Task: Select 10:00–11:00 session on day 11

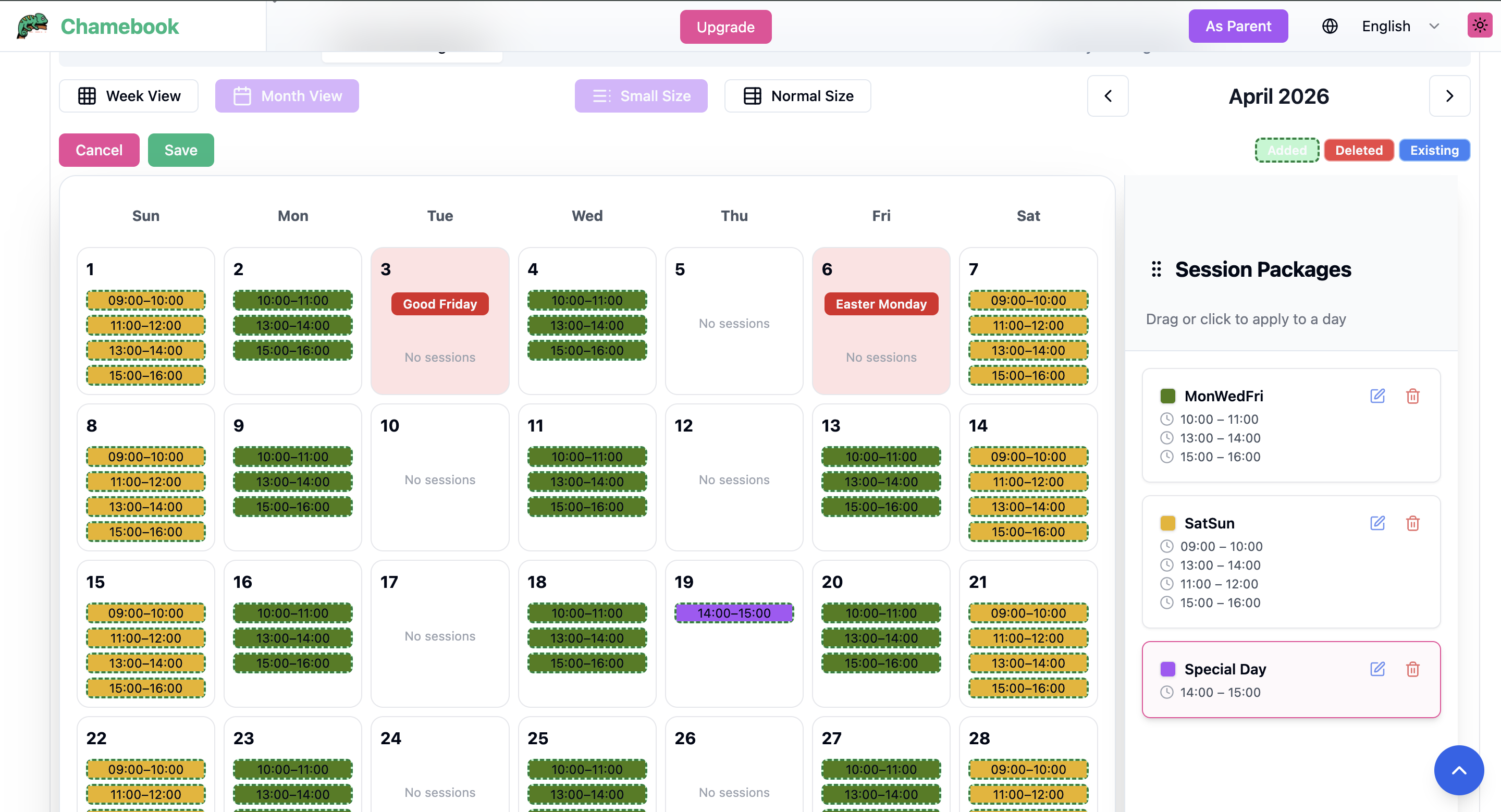Action: click(587, 457)
